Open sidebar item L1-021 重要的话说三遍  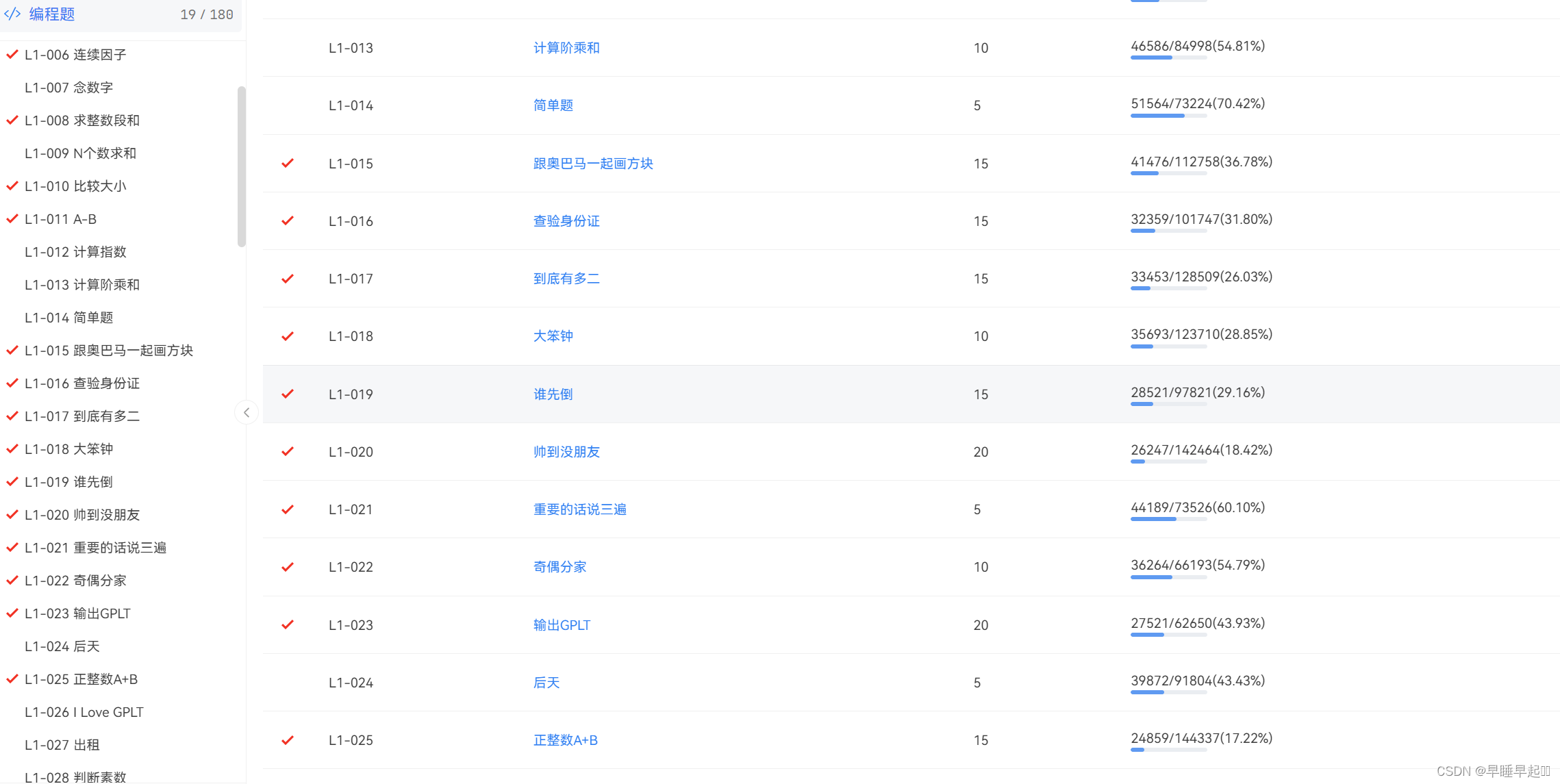tap(95, 548)
